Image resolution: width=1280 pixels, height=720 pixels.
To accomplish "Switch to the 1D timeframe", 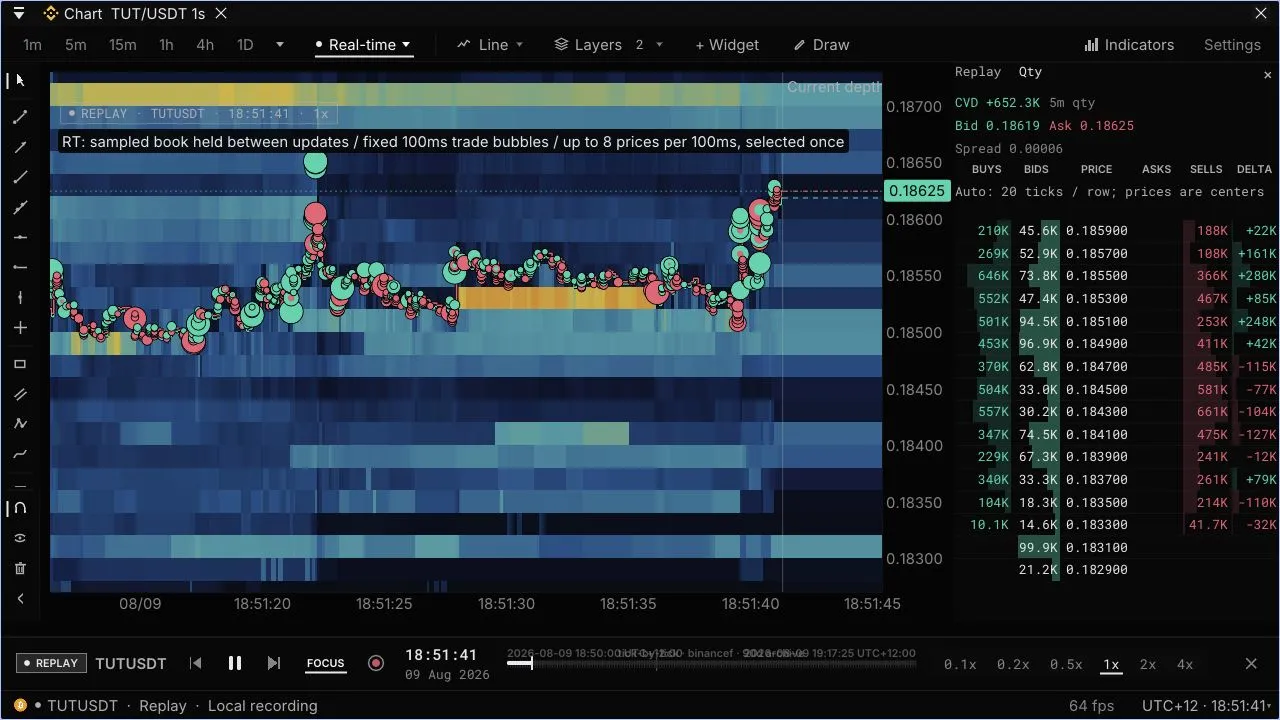I will [245, 45].
